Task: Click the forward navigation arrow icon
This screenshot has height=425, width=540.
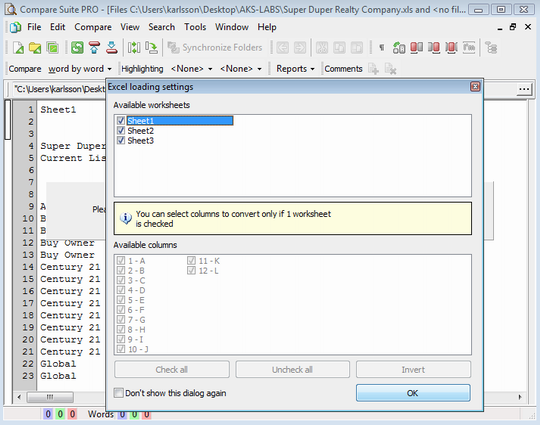Action: tap(300, 48)
